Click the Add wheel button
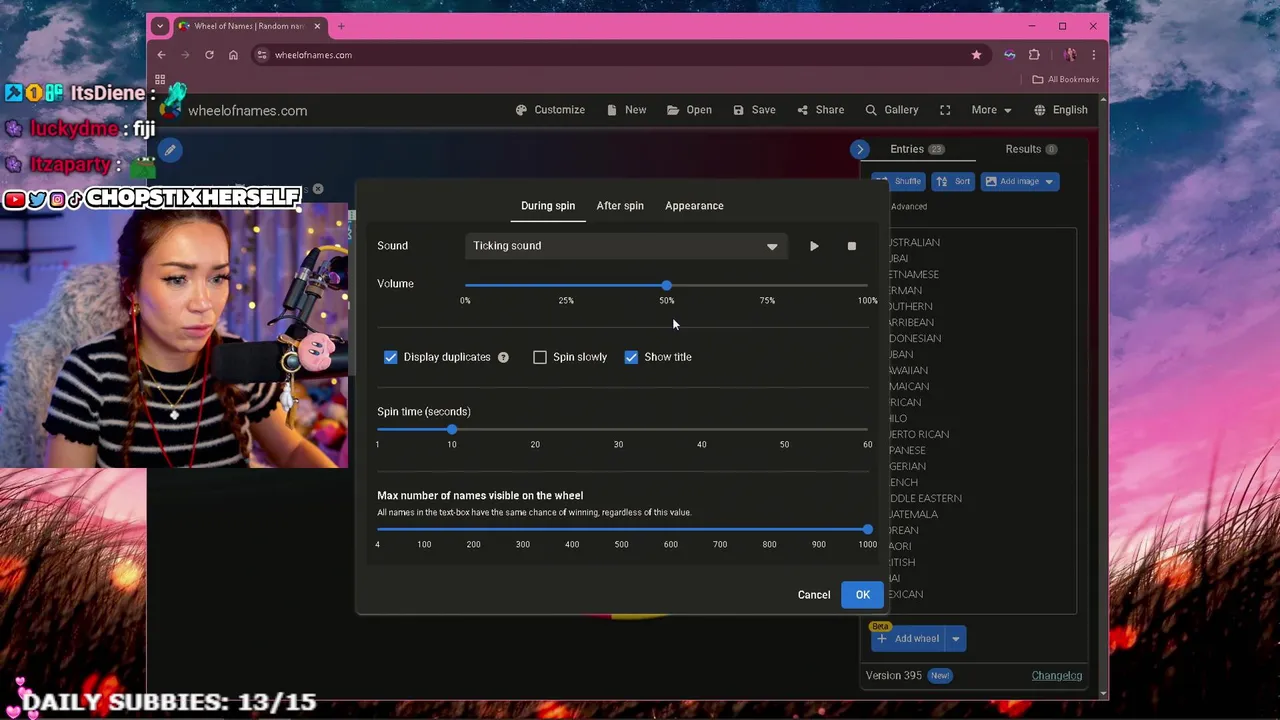Image resolution: width=1280 pixels, height=720 pixels. [908, 639]
